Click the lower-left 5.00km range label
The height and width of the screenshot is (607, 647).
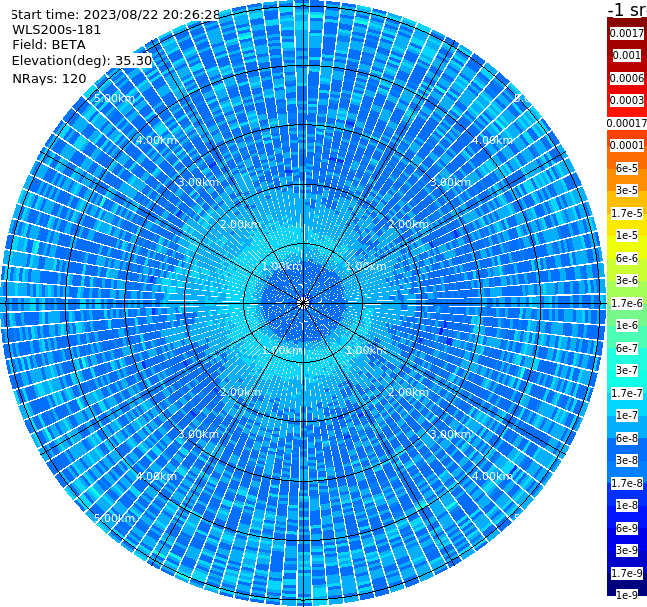(114, 518)
